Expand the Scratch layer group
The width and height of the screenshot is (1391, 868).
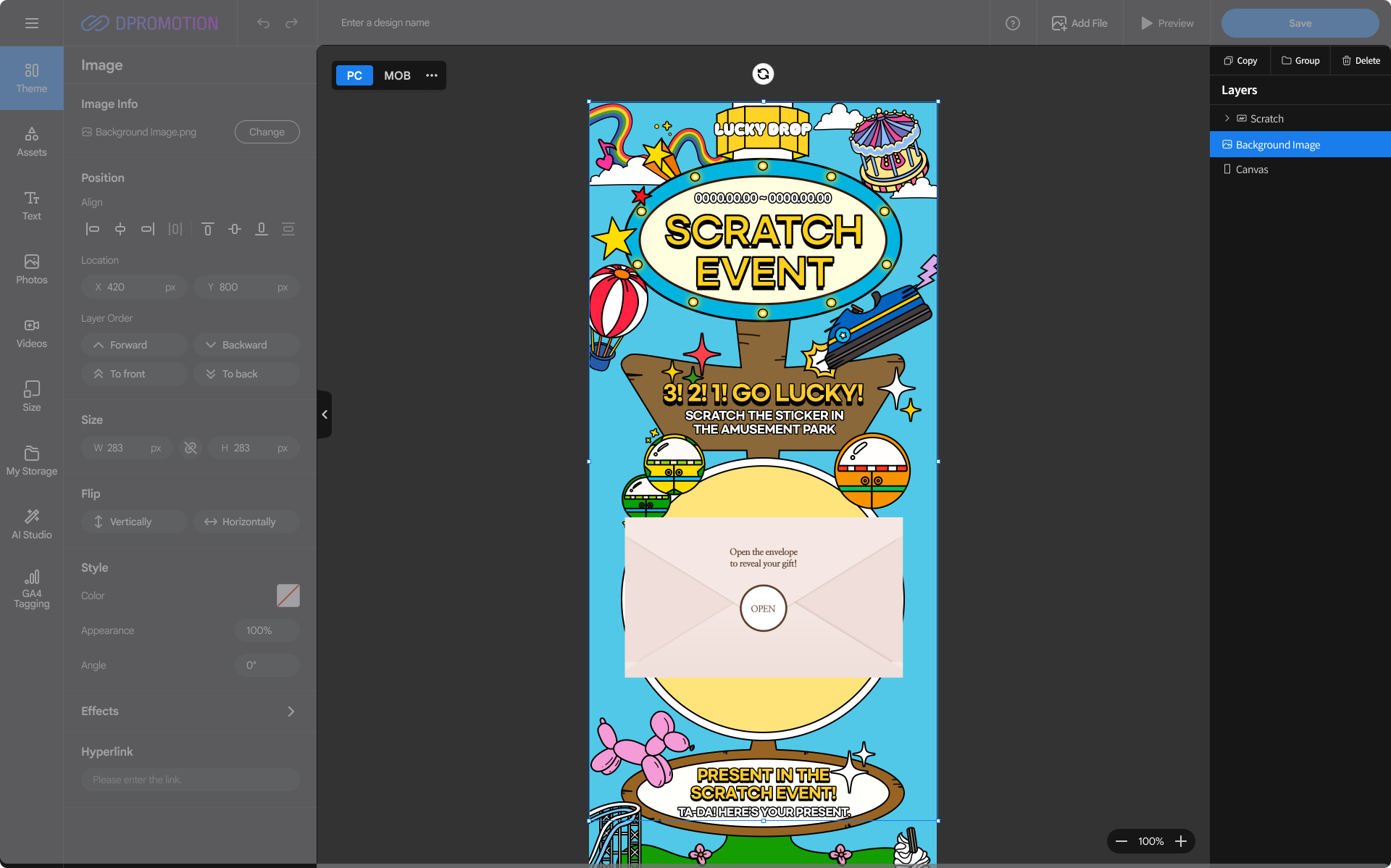pyautogui.click(x=1227, y=118)
